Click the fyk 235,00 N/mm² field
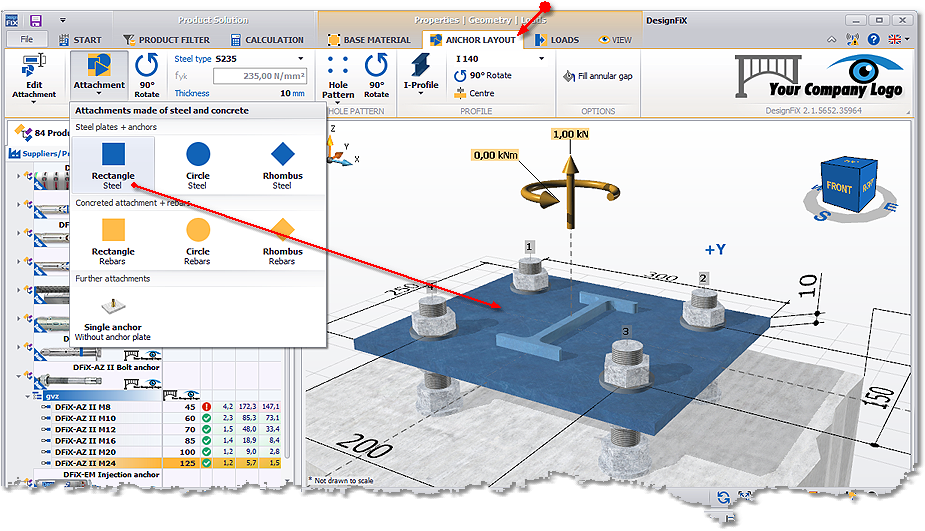Image resolution: width=925 pixels, height=531 pixels. click(x=260, y=76)
